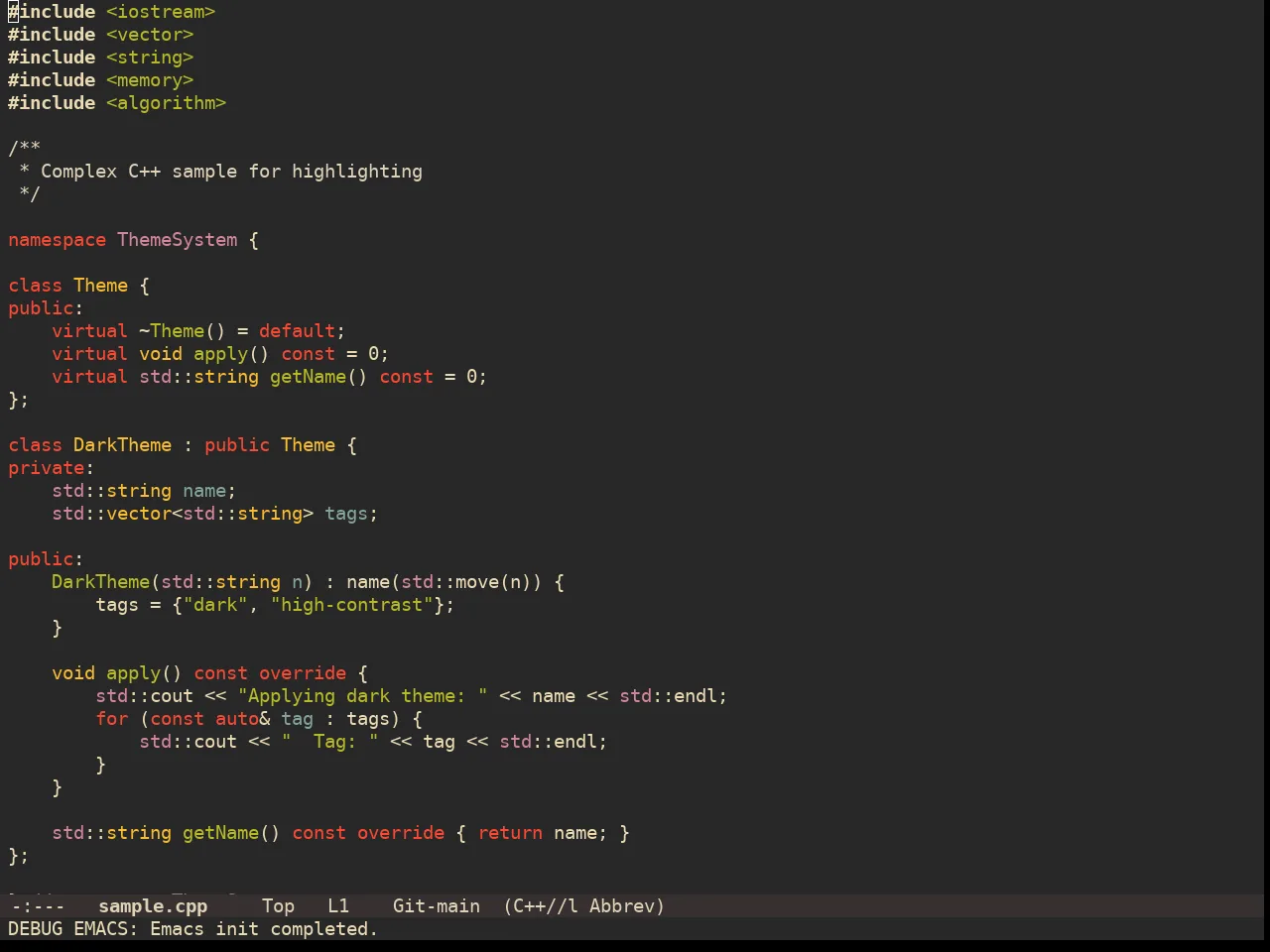Click the 'namespace' keyword
Image resolution: width=1270 pixels, height=952 pixels.
[57, 240]
